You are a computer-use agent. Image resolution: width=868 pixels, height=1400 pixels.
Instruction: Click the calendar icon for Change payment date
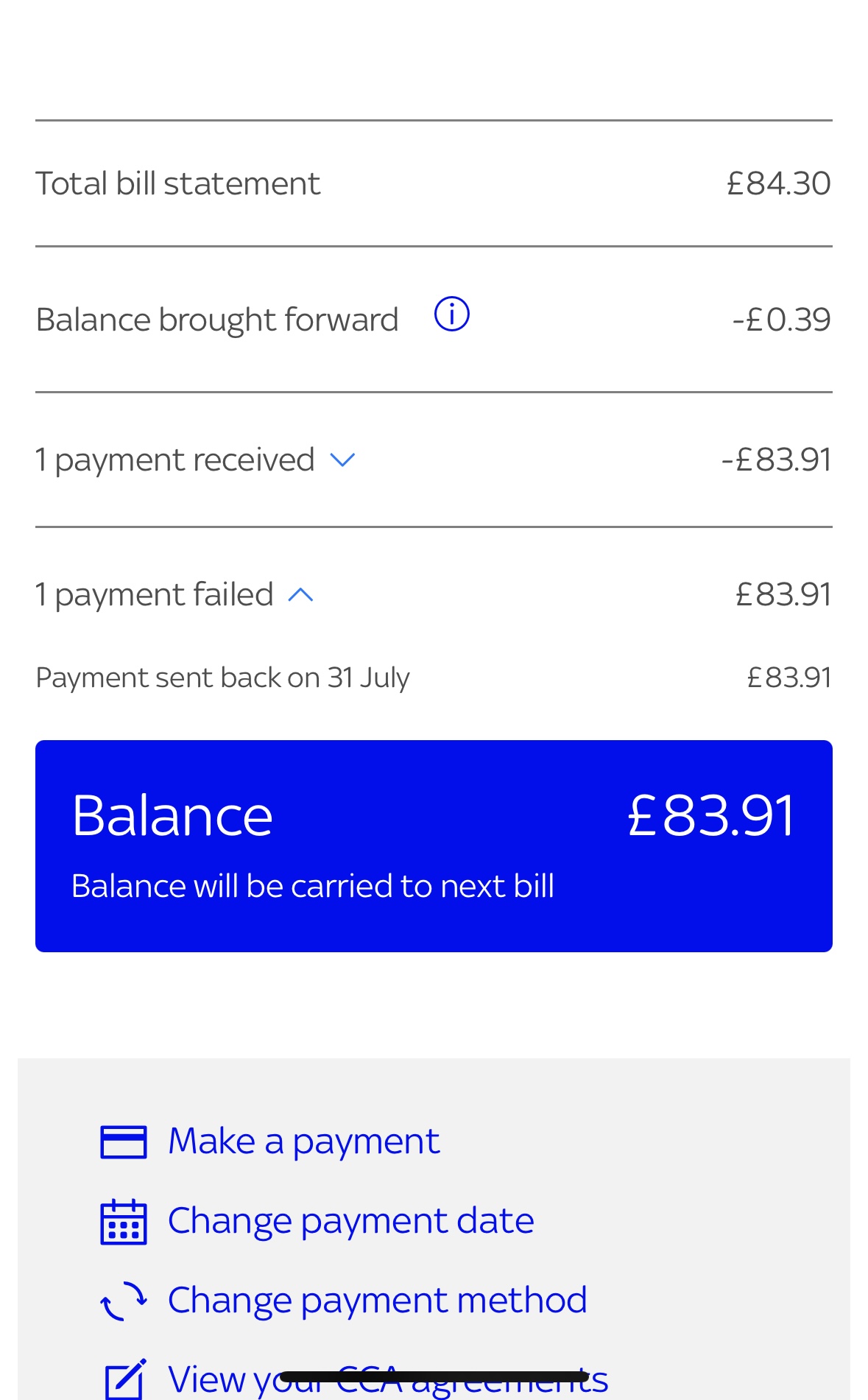(x=124, y=1222)
